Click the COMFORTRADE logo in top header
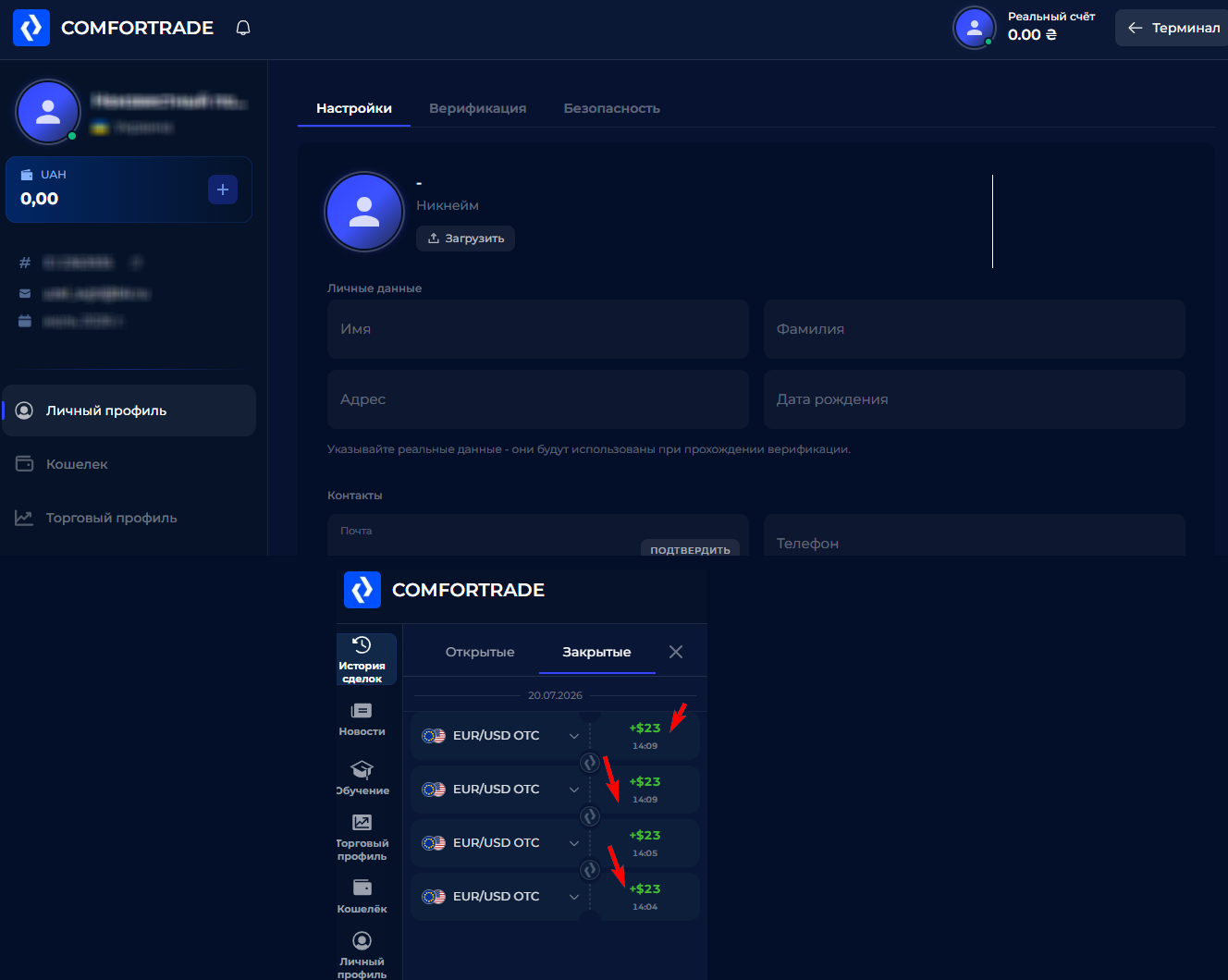 pyautogui.click(x=113, y=28)
